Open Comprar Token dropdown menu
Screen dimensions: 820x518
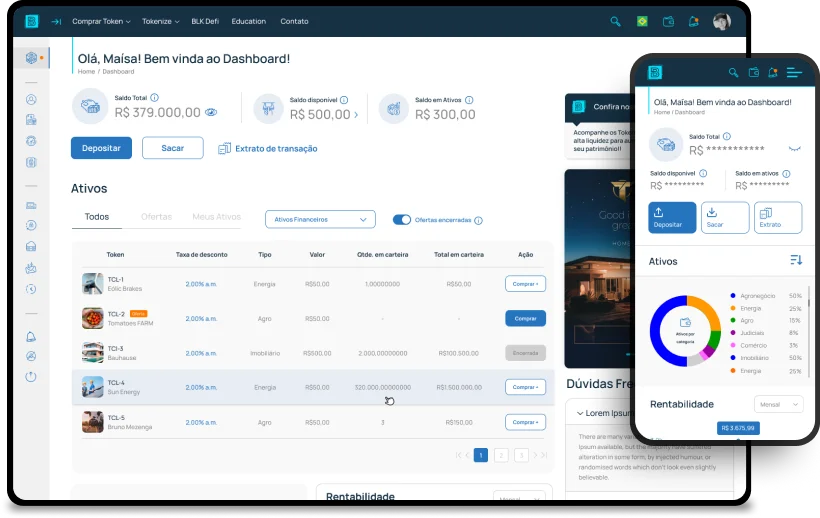point(101,21)
